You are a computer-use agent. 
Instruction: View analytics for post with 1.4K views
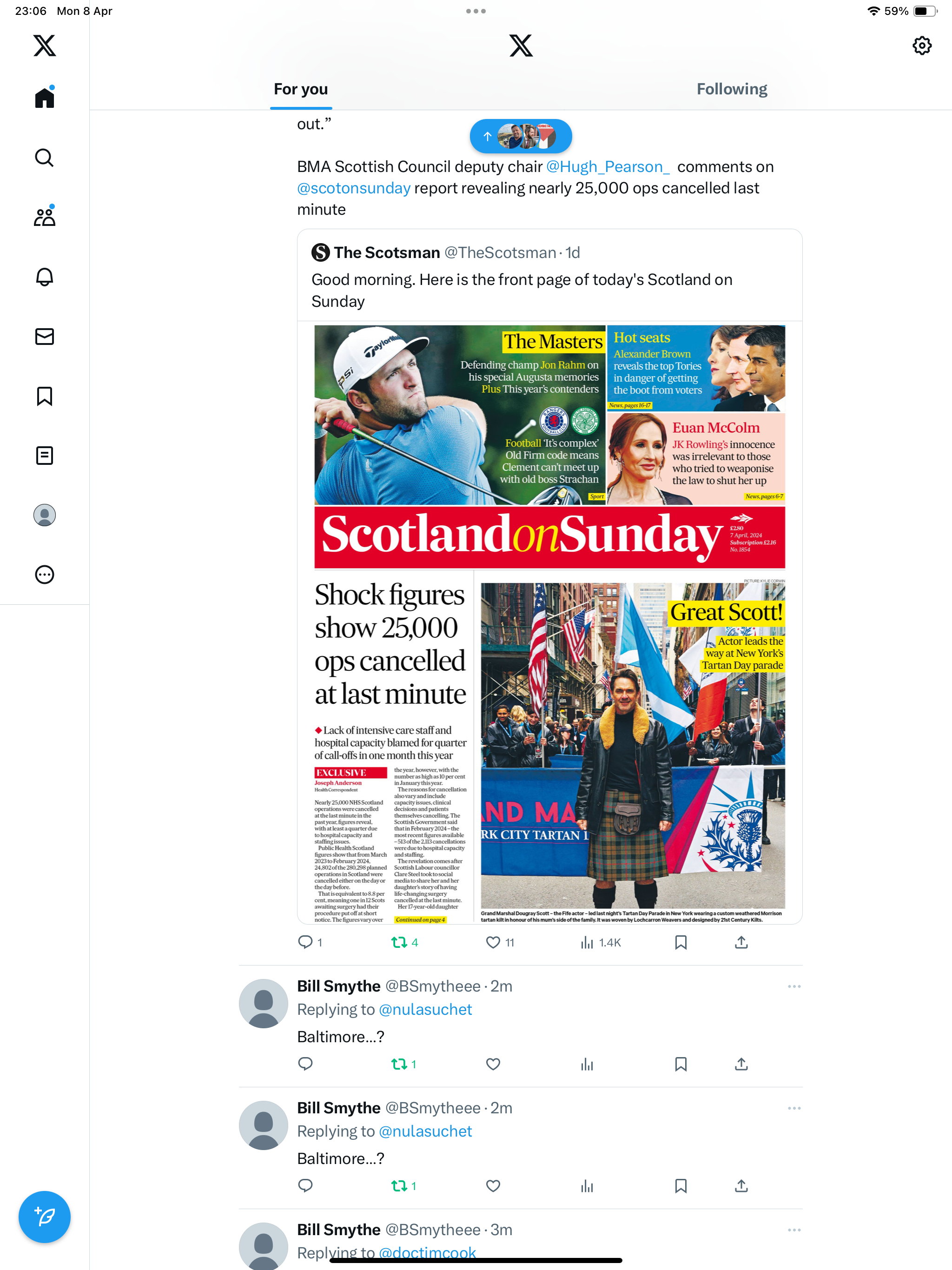point(600,942)
